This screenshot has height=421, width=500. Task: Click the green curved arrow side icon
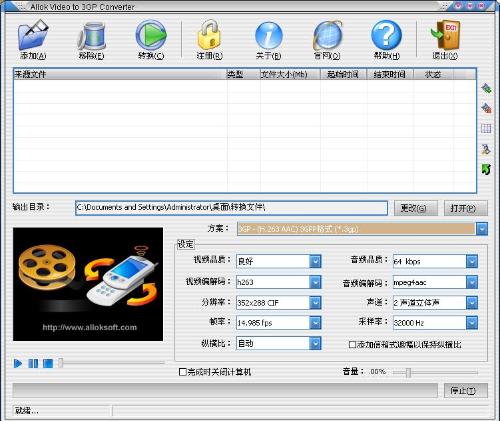click(486, 169)
